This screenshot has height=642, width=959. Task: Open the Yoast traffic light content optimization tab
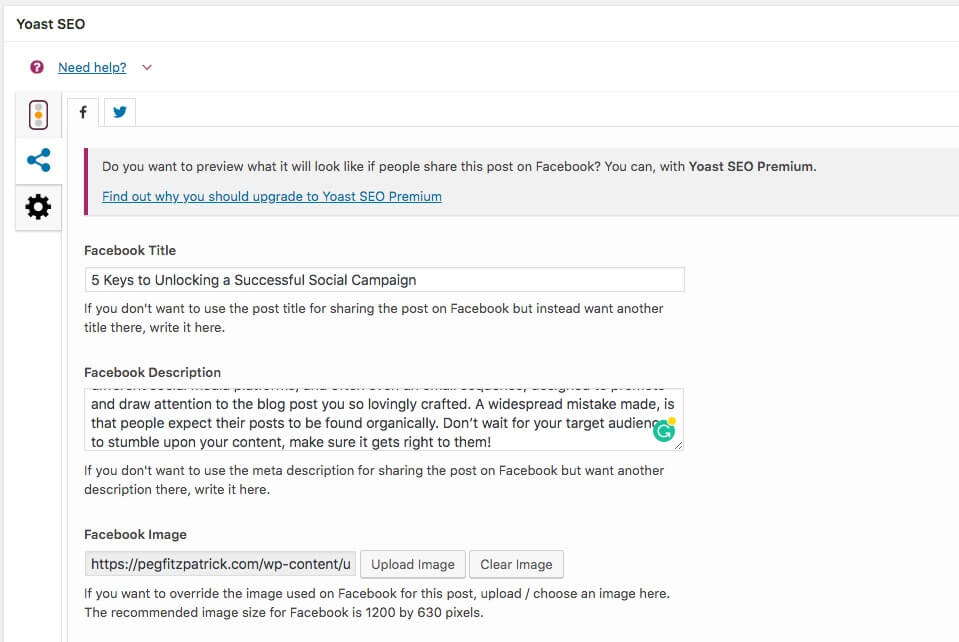pyautogui.click(x=39, y=115)
